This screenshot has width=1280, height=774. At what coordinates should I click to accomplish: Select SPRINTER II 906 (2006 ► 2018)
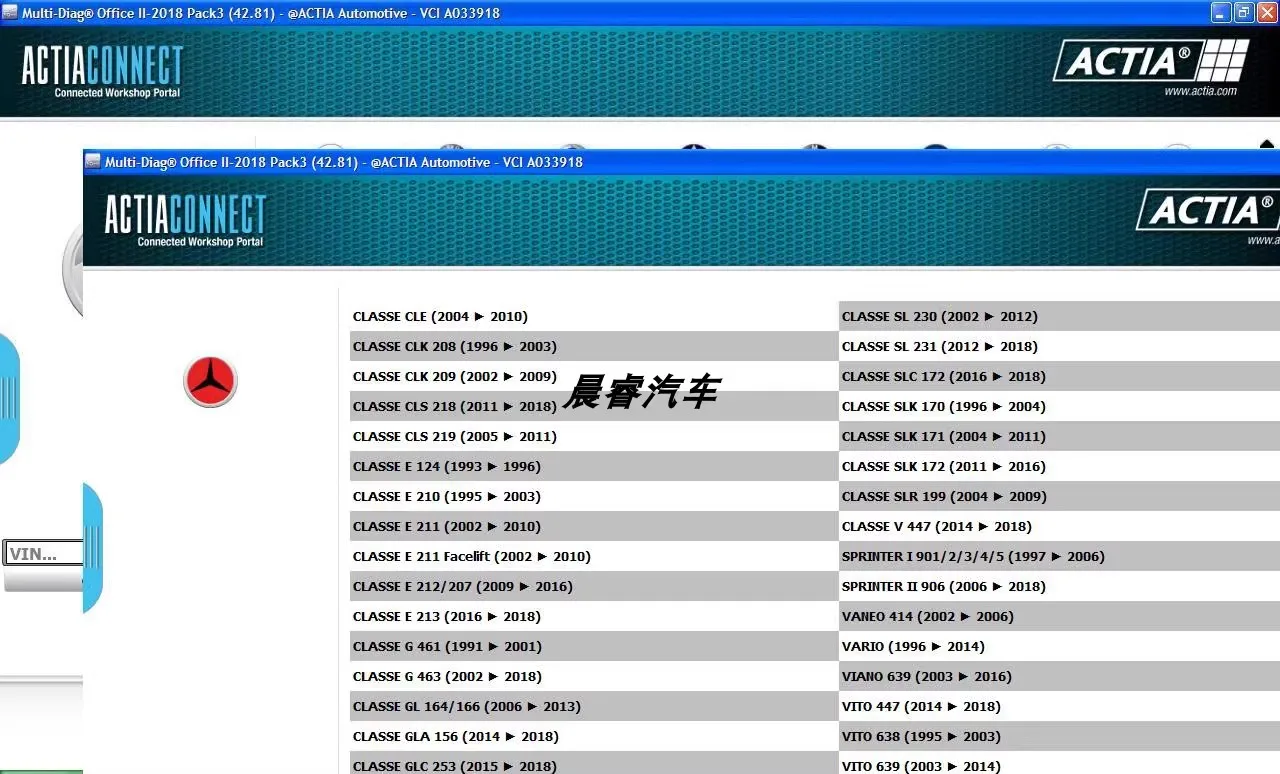tap(1059, 586)
